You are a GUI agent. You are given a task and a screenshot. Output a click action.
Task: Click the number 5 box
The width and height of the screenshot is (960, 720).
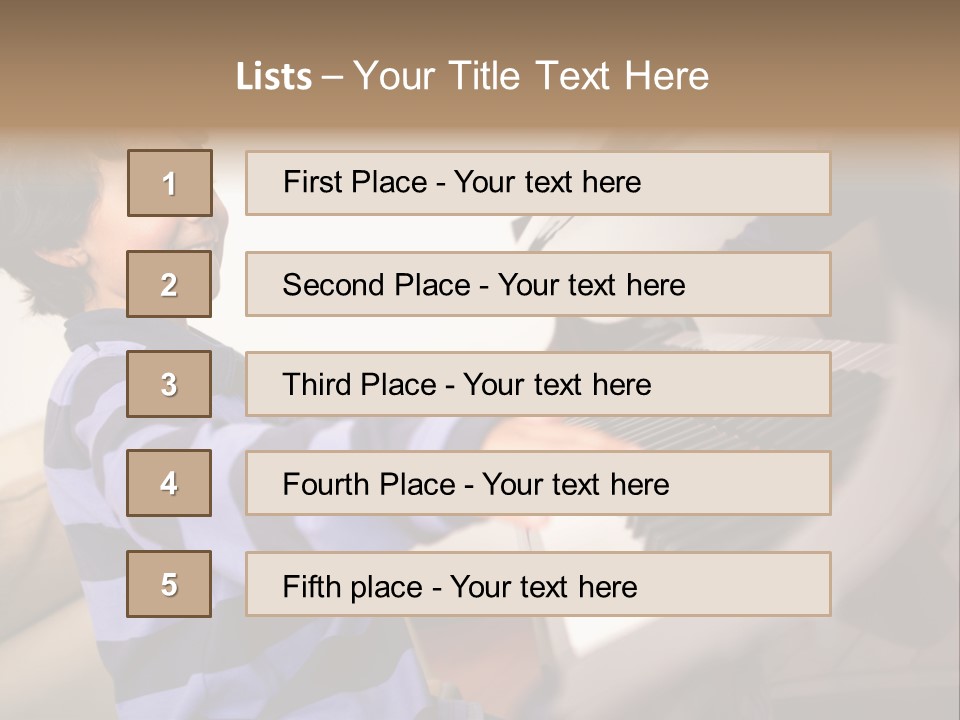[x=169, y=584]
